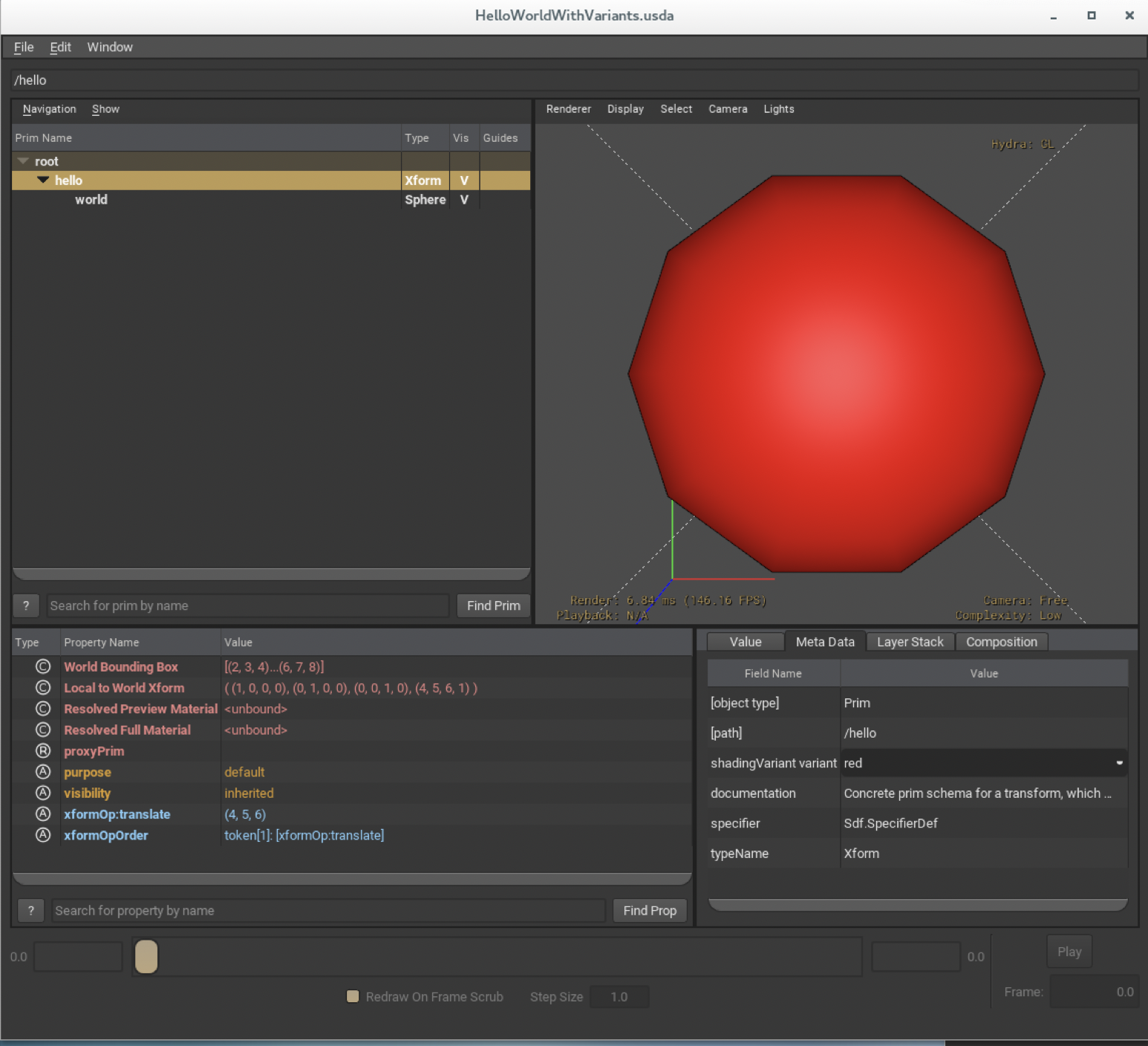
Task: Switch to the Value tab
Action: pyautogui.click(x=746, y=642)
